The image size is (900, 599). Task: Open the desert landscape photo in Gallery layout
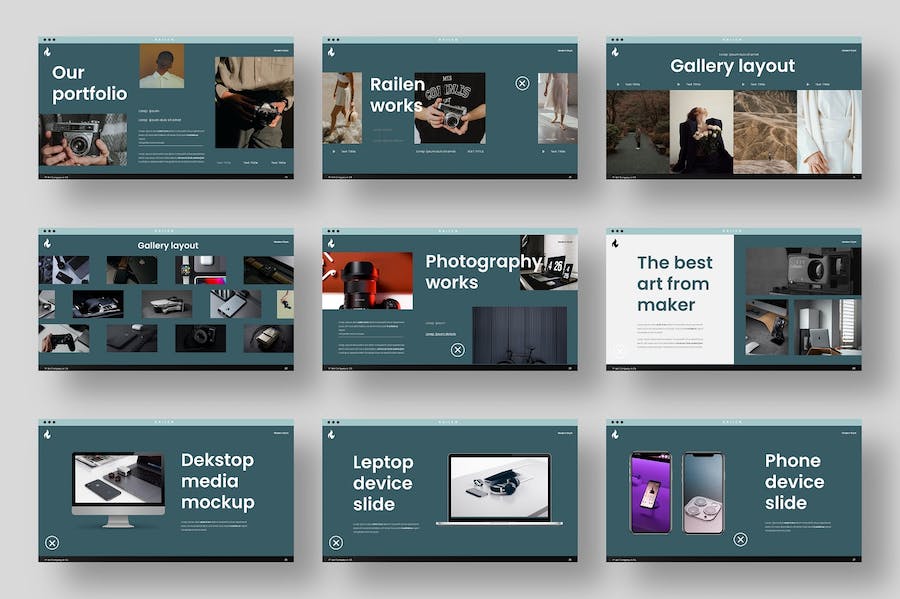(765, 132)
